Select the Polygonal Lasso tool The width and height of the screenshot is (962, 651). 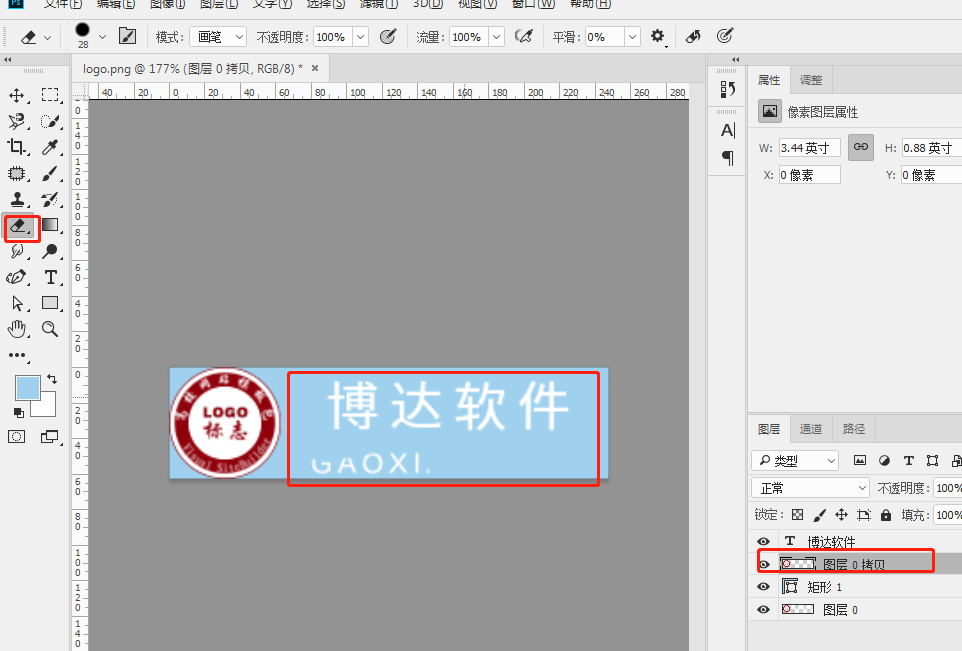17,121
